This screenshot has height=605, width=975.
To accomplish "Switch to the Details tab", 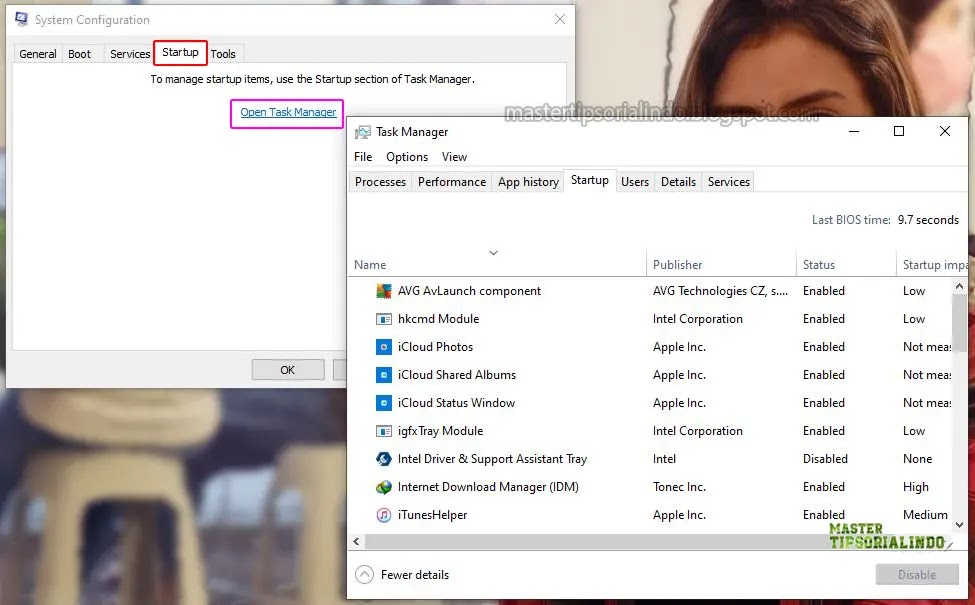I will (x=678, y=182).
